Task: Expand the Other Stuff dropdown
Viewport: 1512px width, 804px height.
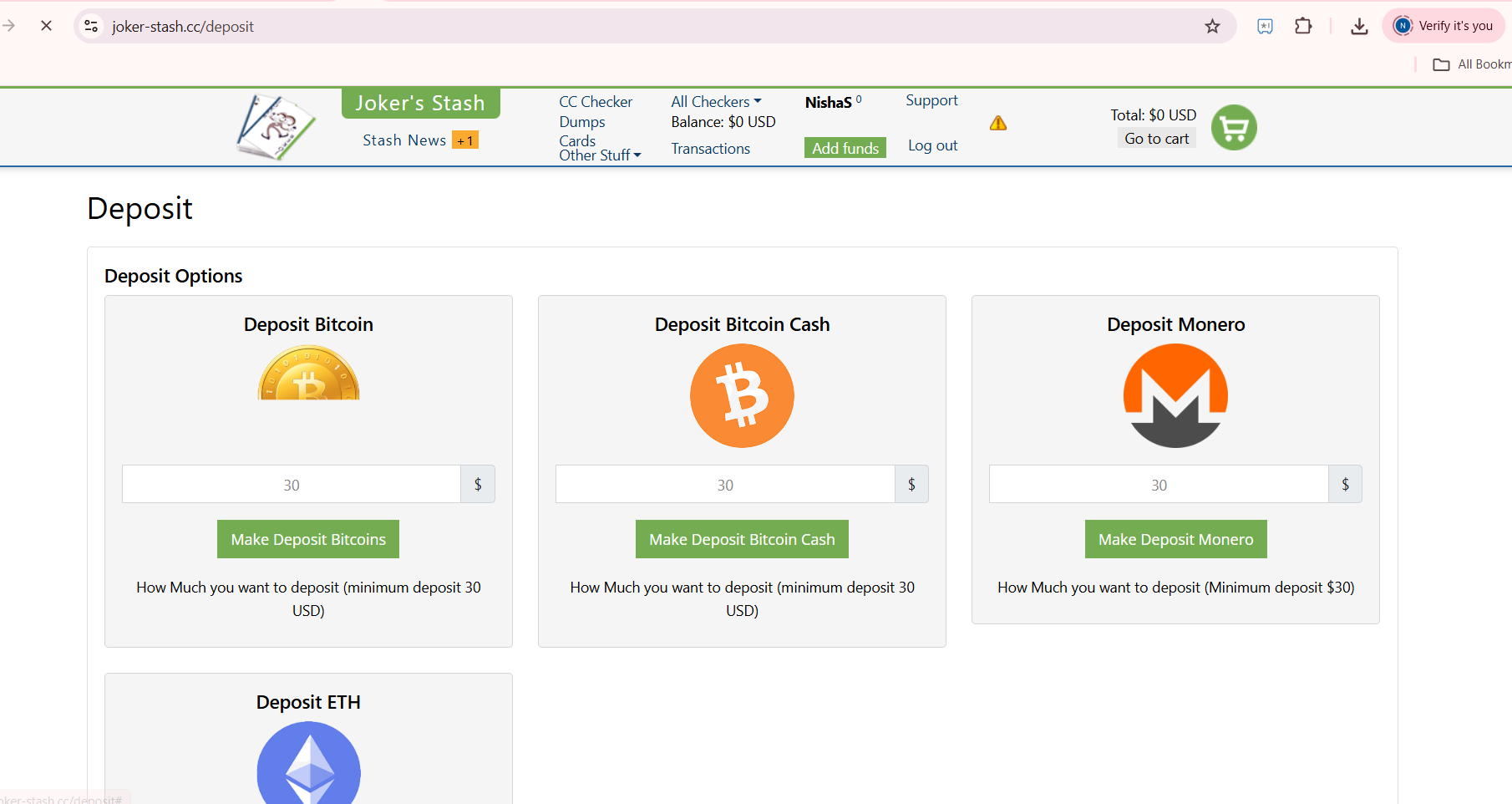Action: 600,155
